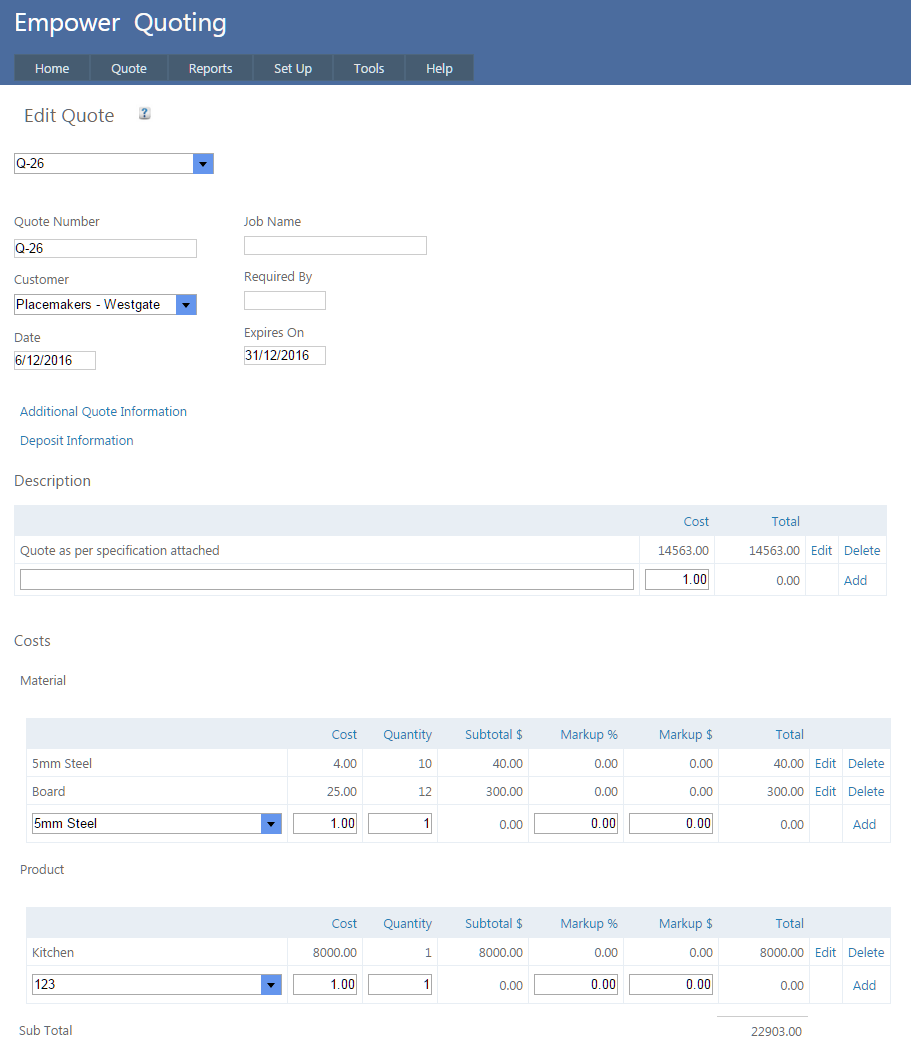Click the Job Name input field
911x1049 pixels.
tap(335, 245)
